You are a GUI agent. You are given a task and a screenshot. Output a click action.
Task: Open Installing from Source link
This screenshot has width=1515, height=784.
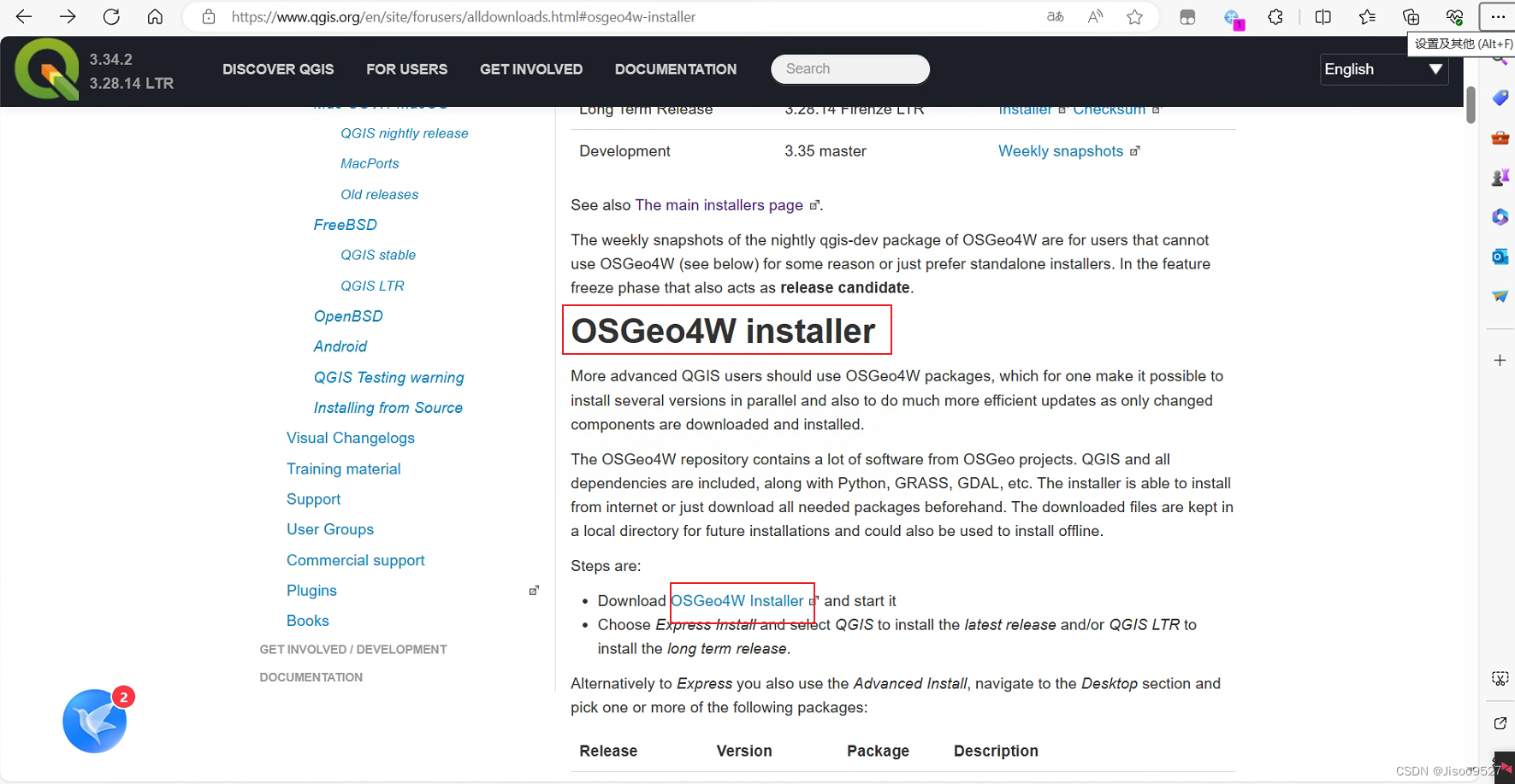click(388, 408)
